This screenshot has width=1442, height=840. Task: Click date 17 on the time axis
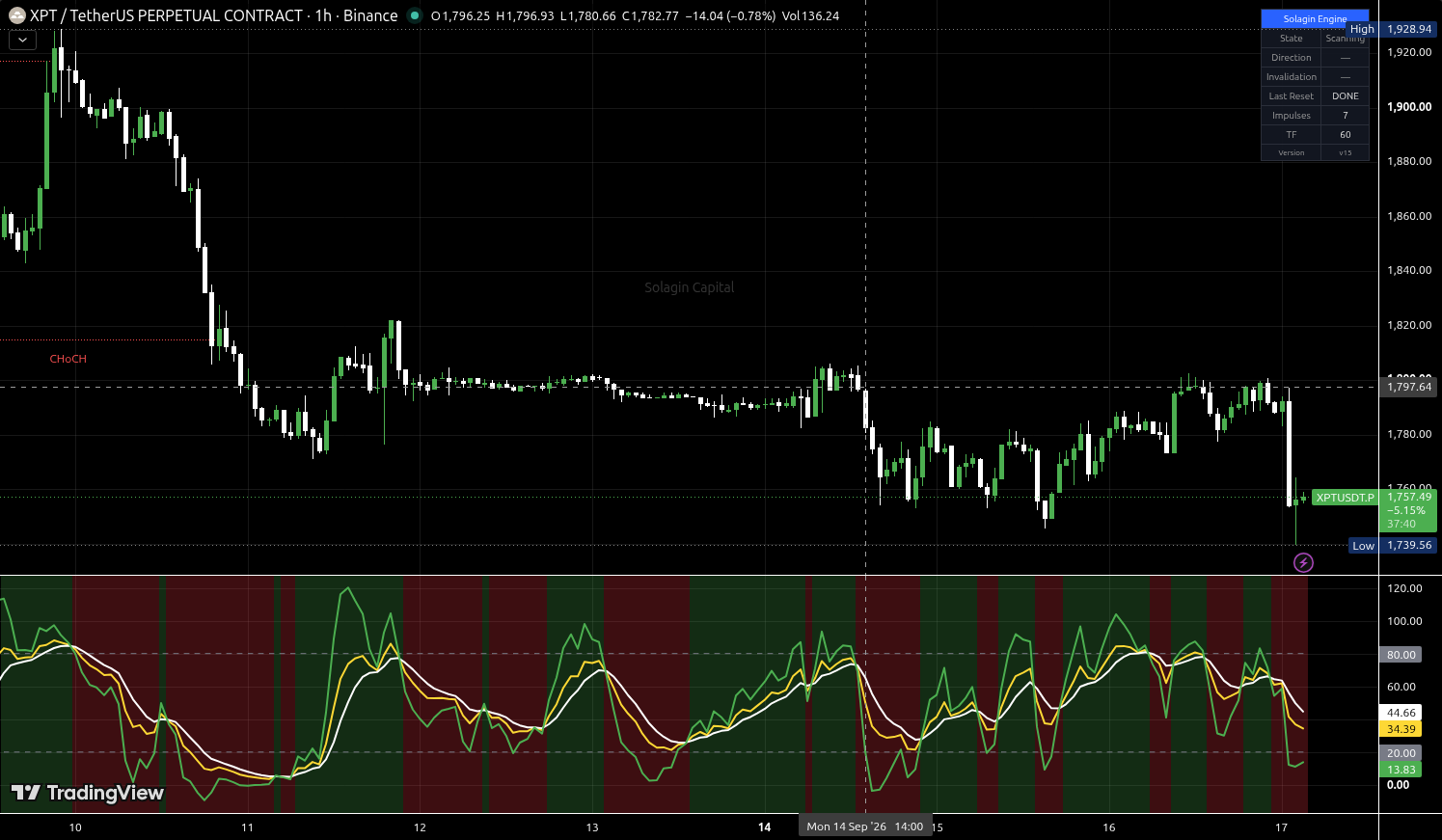pyautogui.click(x=1281, y=827)
